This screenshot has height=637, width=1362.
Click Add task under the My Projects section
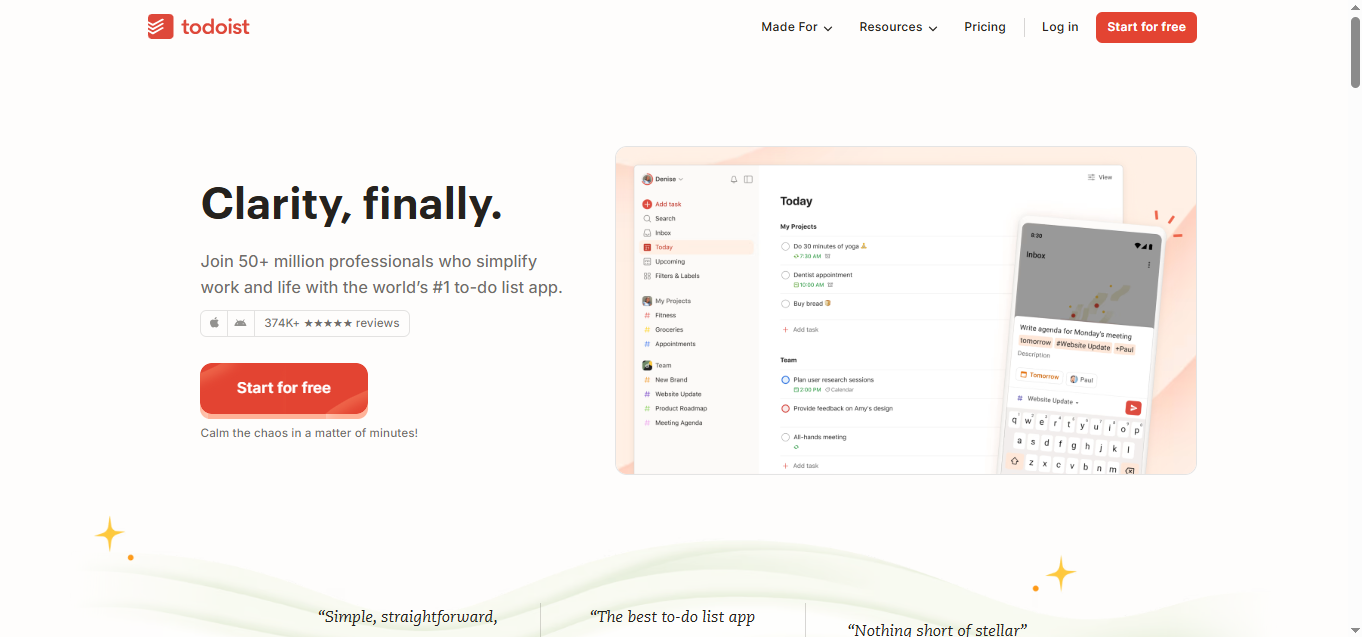pos(800,329)
